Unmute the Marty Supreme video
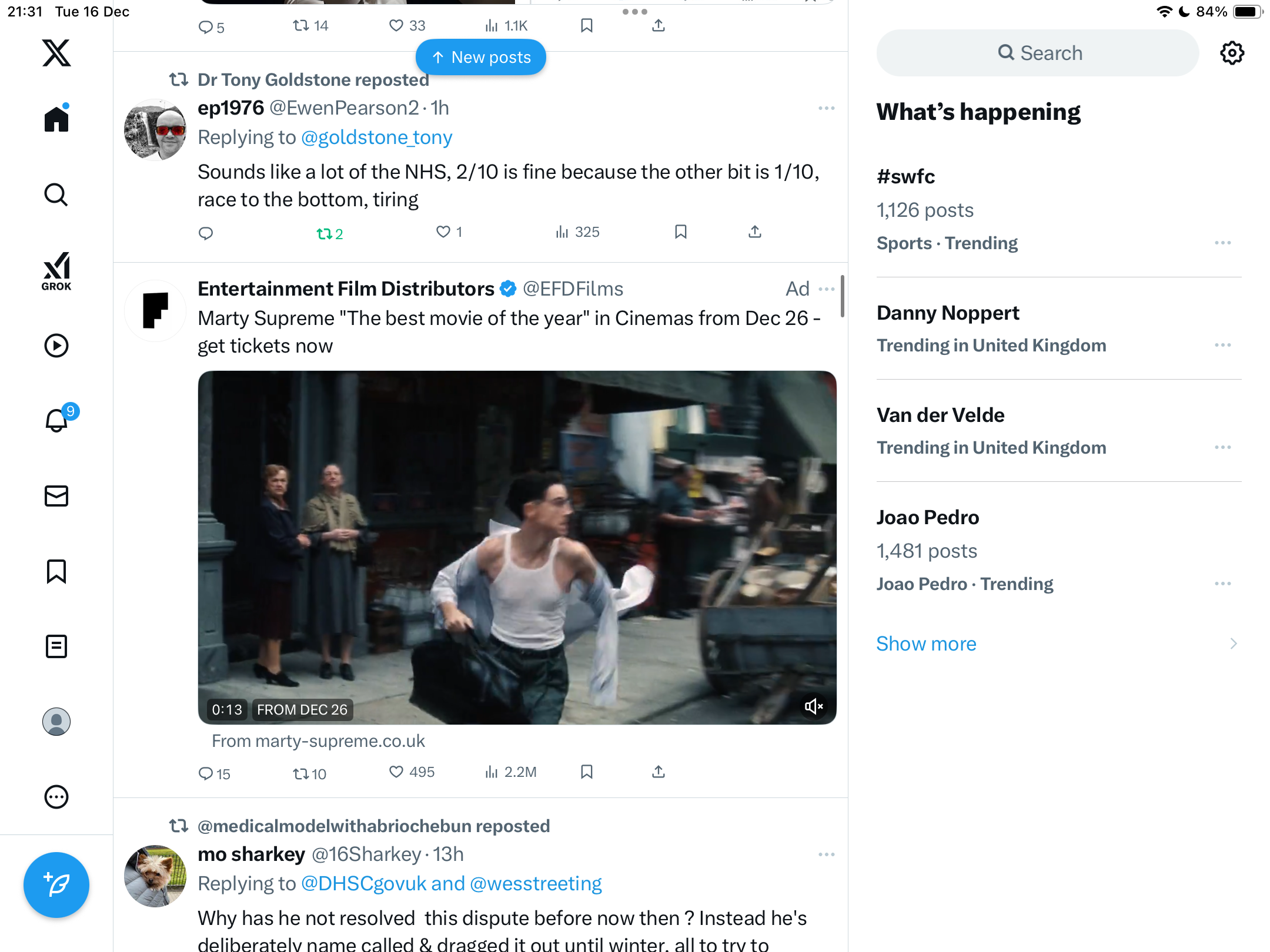 814,706
